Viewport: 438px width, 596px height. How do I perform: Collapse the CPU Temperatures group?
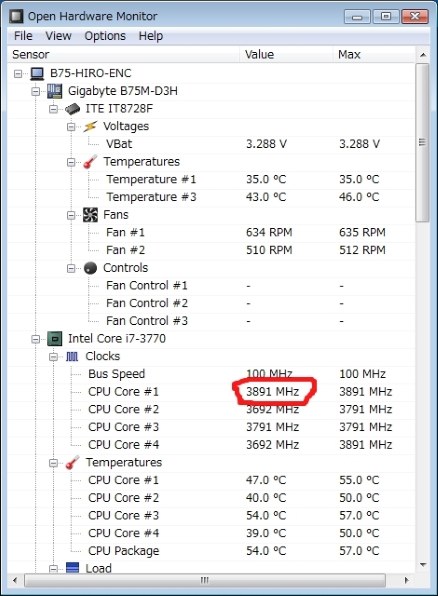coord(53,463)
